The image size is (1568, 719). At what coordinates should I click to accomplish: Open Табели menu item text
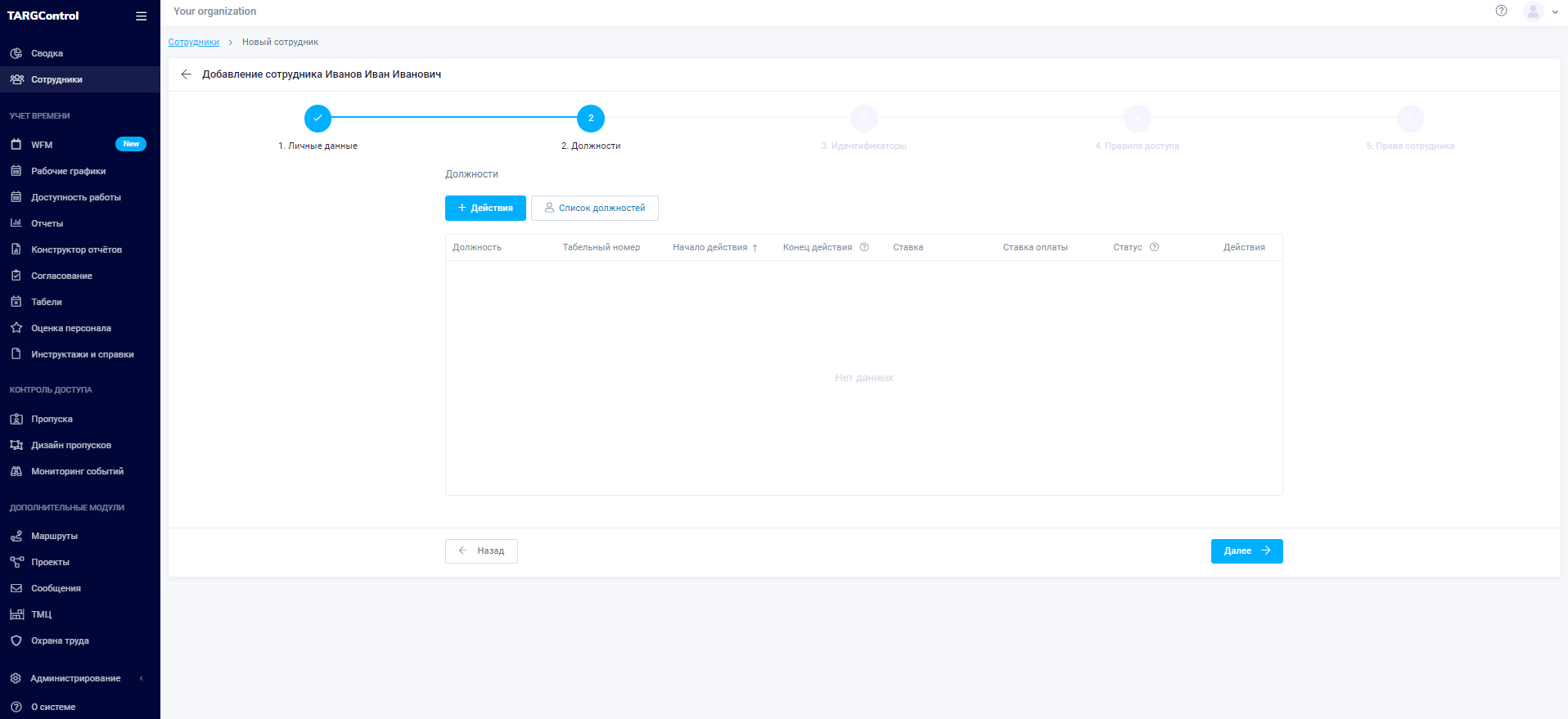point(47,303)
